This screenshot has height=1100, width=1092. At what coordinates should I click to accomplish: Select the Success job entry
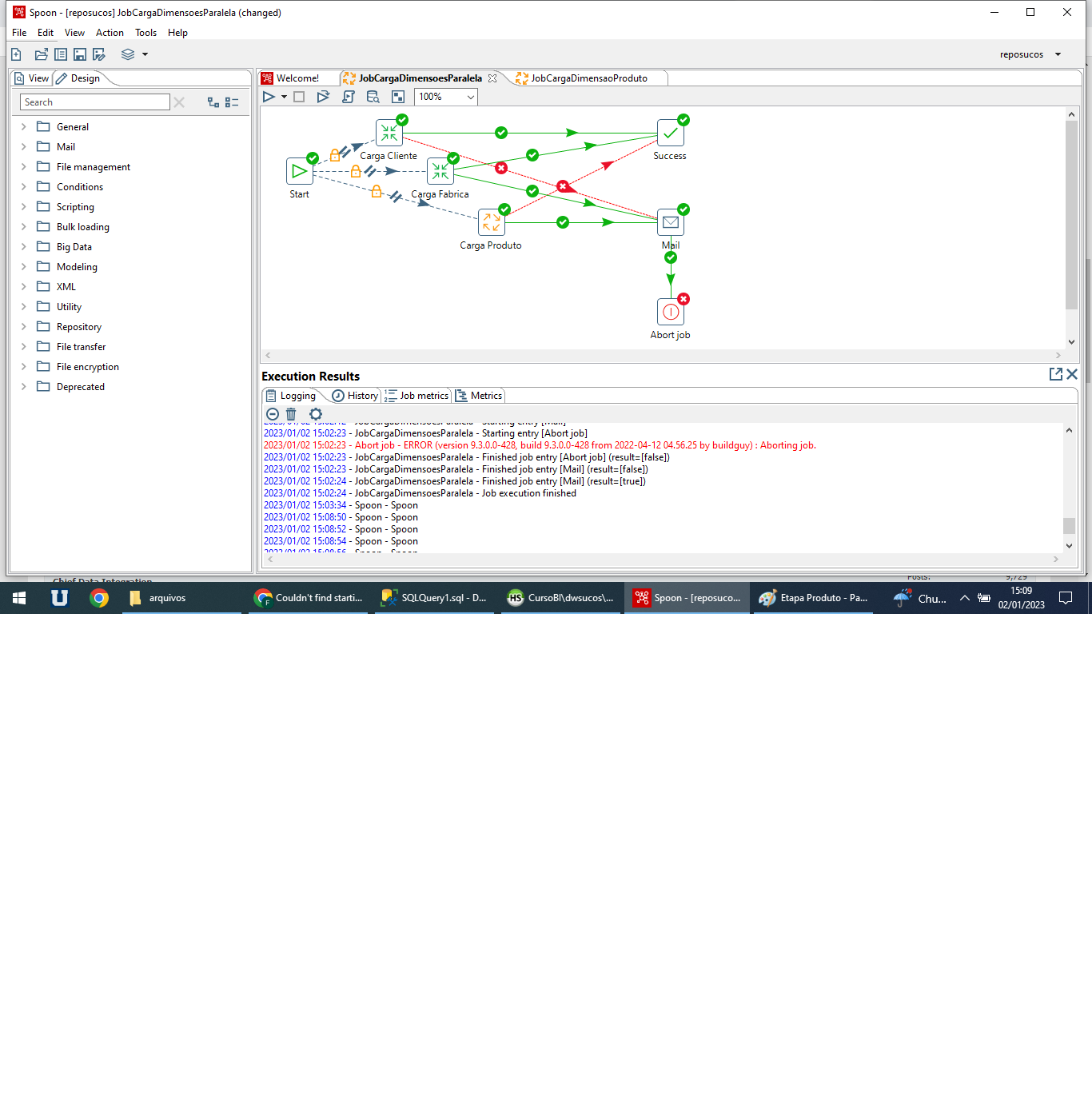(x=671, y=133)
